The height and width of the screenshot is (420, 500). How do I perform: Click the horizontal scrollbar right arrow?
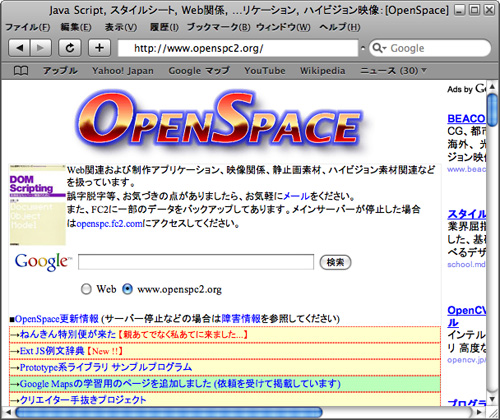click(480, 413)
